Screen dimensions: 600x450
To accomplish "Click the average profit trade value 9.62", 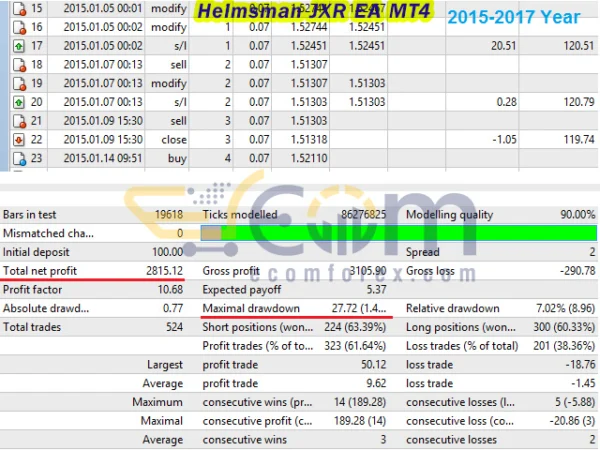I will click(x=377, y=383).
